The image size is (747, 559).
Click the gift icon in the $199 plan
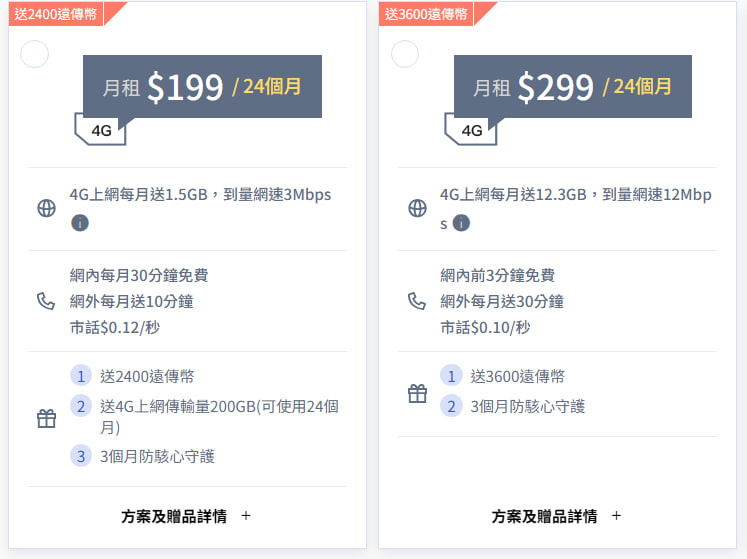click(46, 418)
